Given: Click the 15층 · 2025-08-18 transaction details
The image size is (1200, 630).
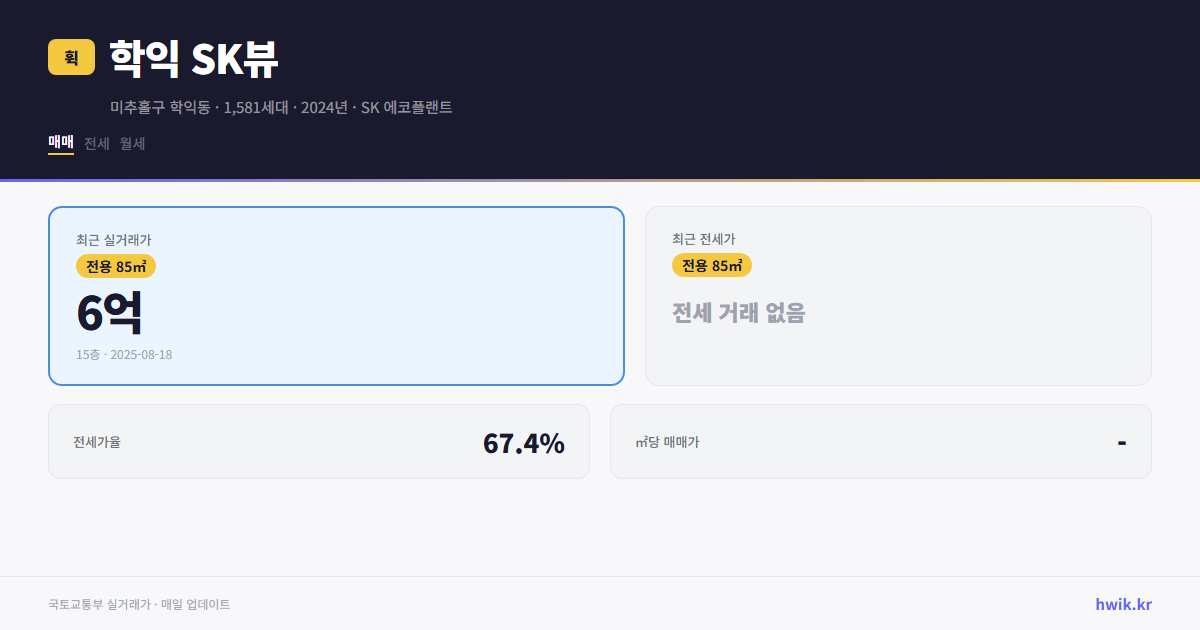Looking at the screenshot, I should pos(122,354).
